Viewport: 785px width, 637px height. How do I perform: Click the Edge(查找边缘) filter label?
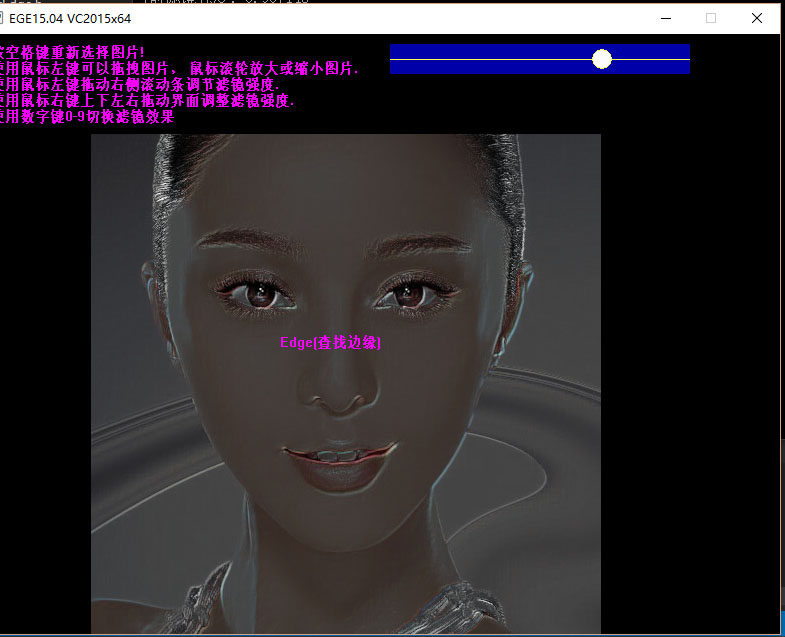[x=330, y=343]
